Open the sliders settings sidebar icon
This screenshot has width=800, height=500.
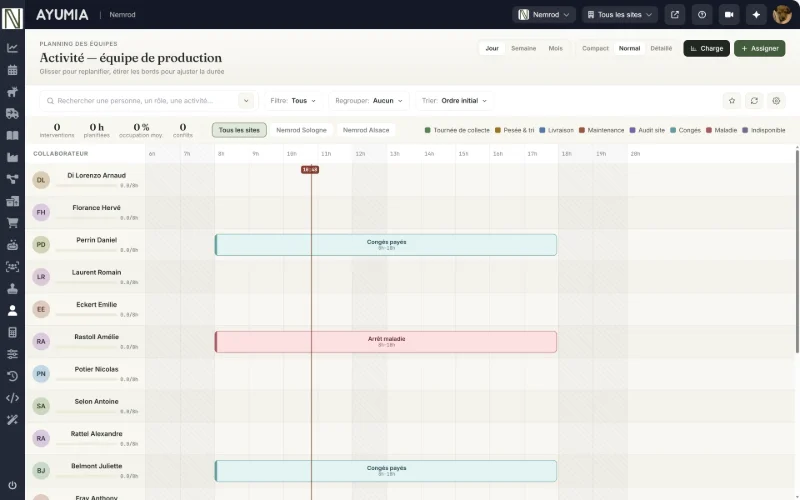(x=12, y=354)
